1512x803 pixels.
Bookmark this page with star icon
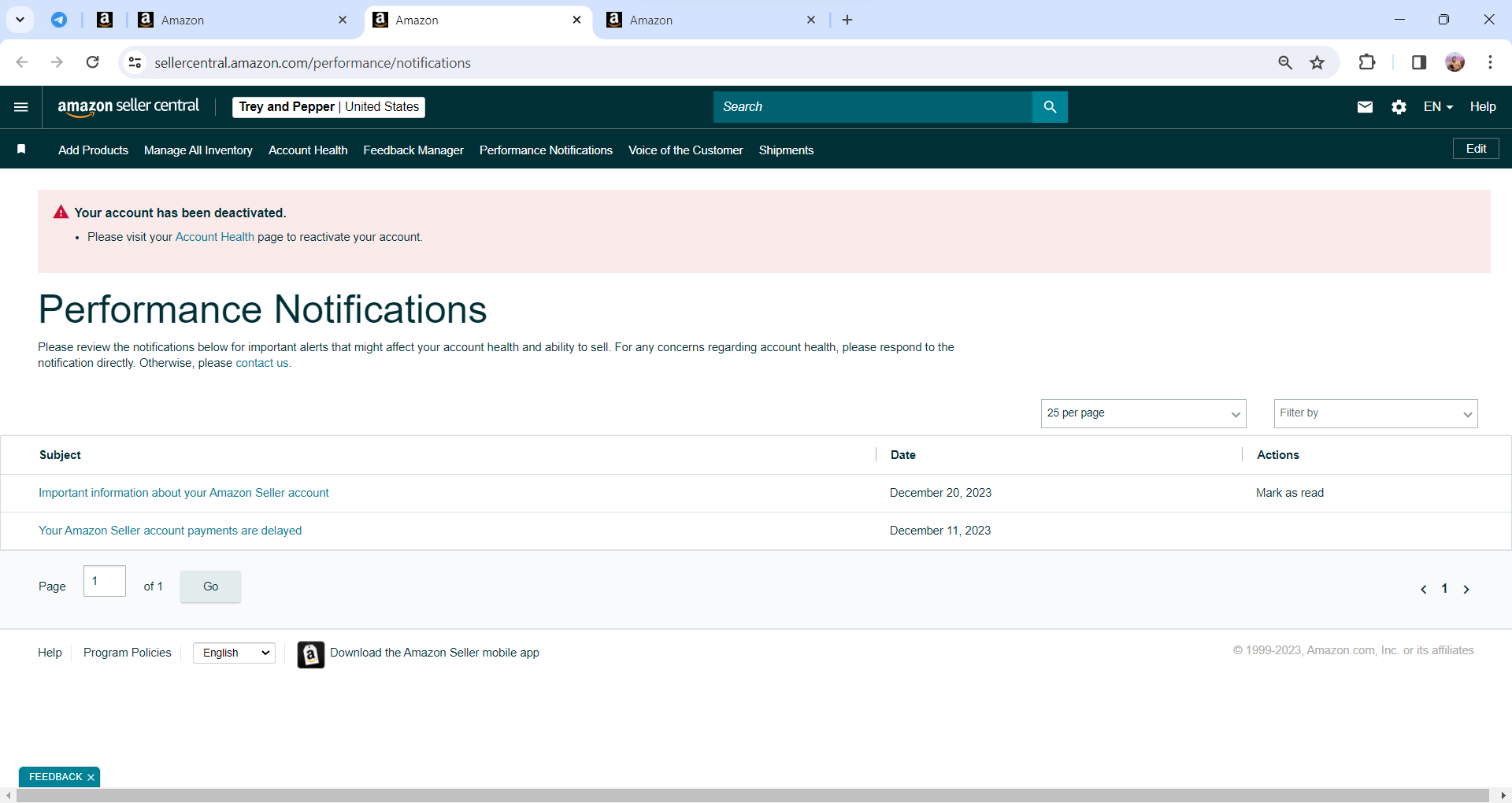[x=1317, y=63]
